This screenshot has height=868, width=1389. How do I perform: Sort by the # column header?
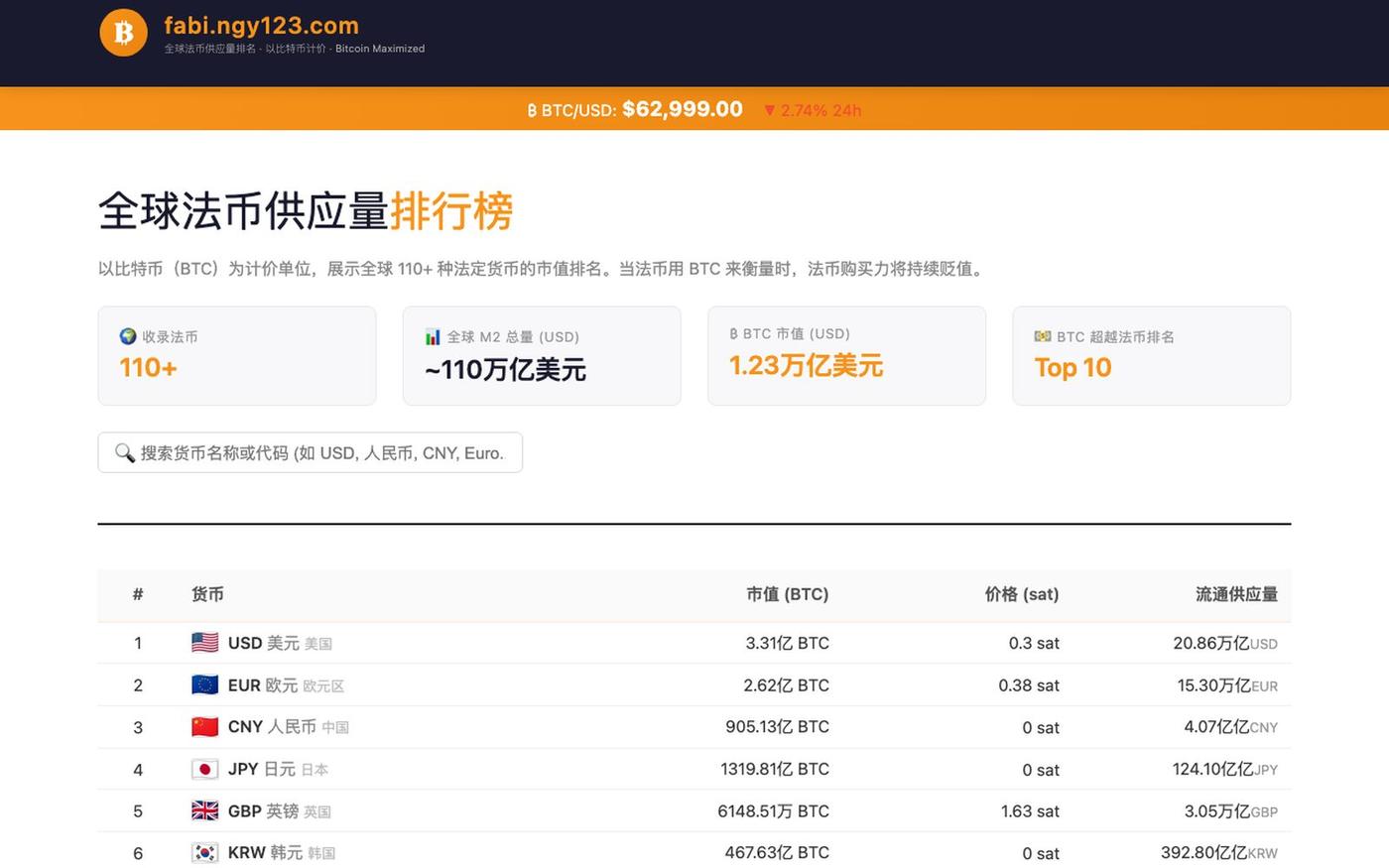[138, 594]
